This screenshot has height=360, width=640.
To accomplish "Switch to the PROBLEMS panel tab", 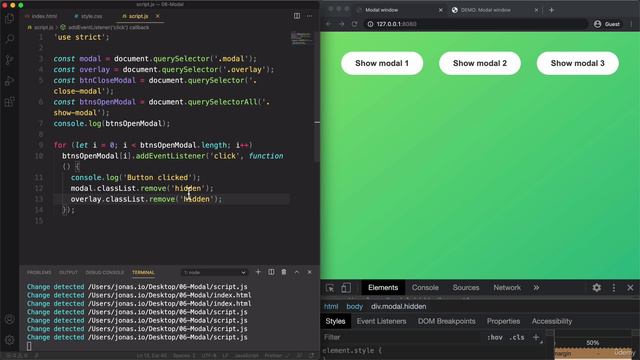I will (x=39, y=272).
